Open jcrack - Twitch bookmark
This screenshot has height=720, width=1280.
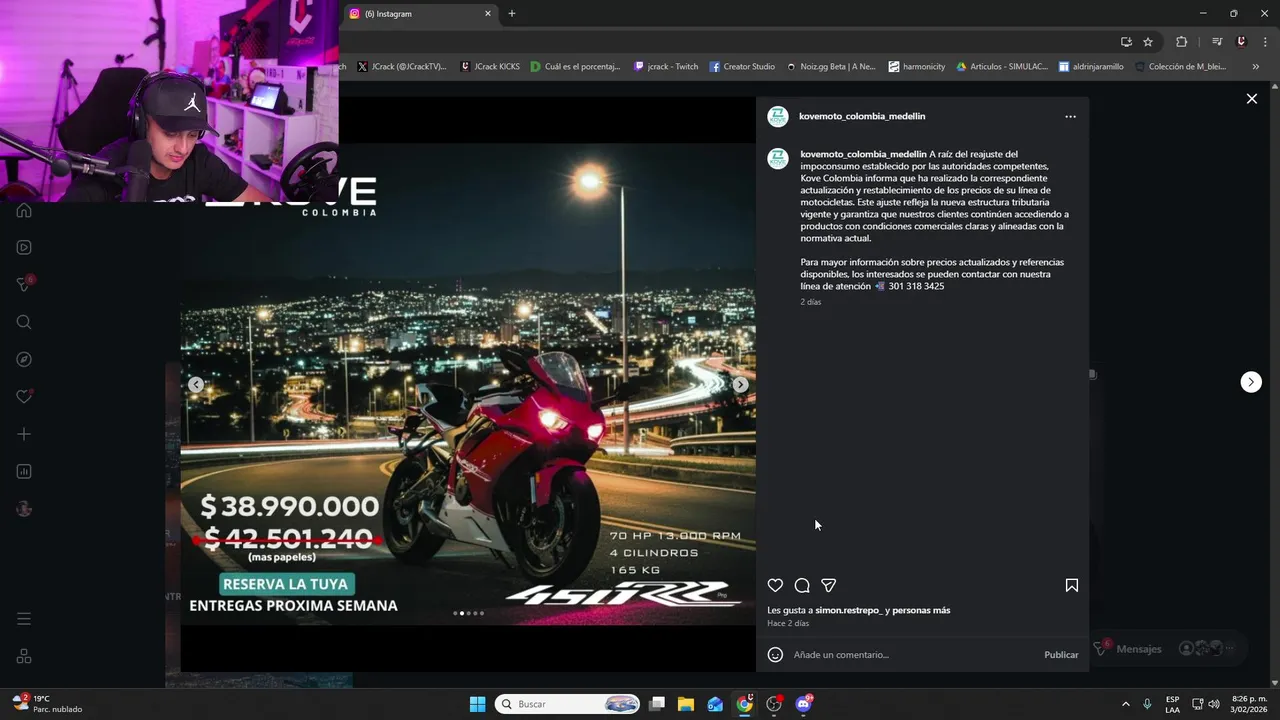point(666,67)
